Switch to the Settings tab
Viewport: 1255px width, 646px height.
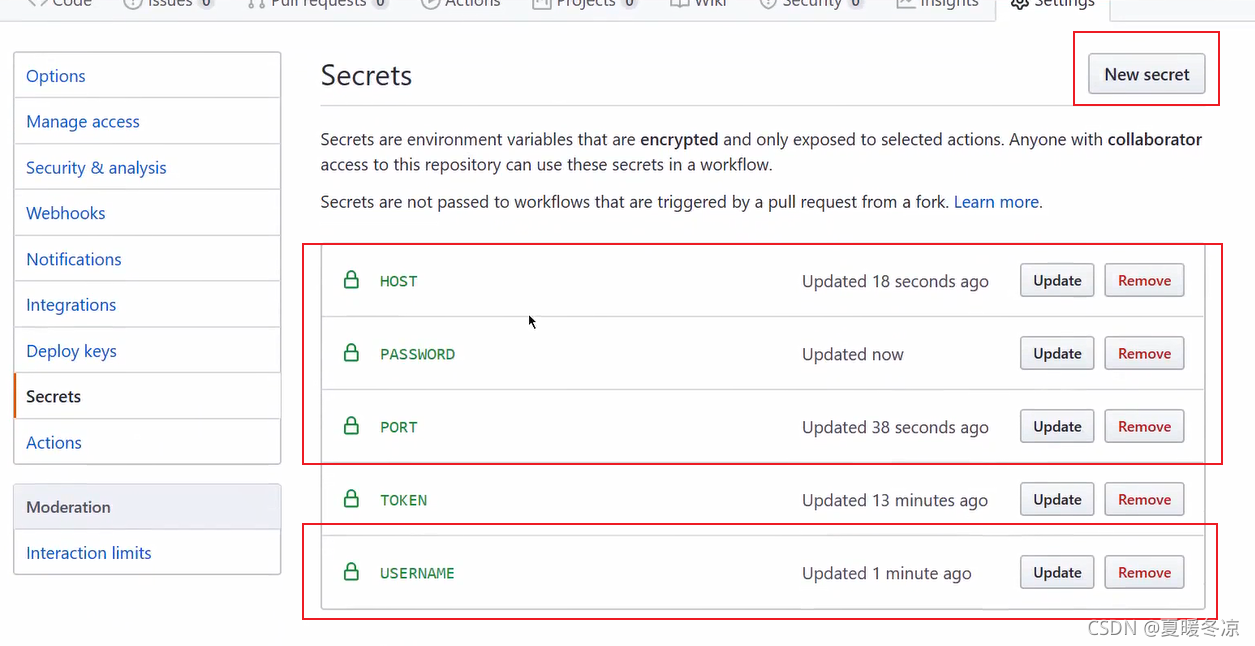[x=1053, y=4]
